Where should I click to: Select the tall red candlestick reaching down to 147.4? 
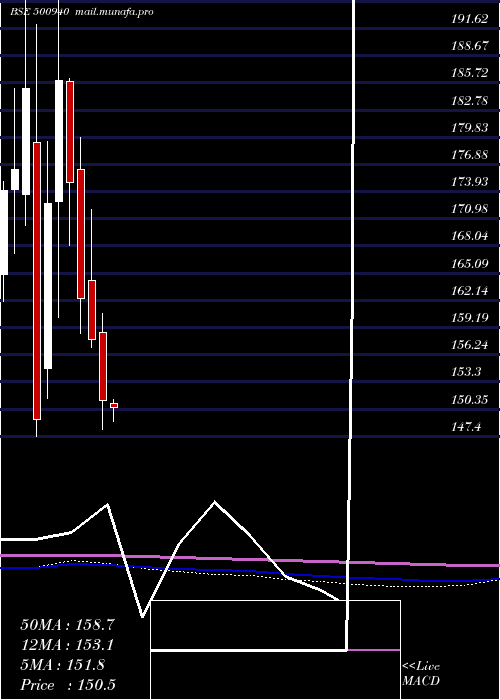pyautogui.click(x=37, y=281)
